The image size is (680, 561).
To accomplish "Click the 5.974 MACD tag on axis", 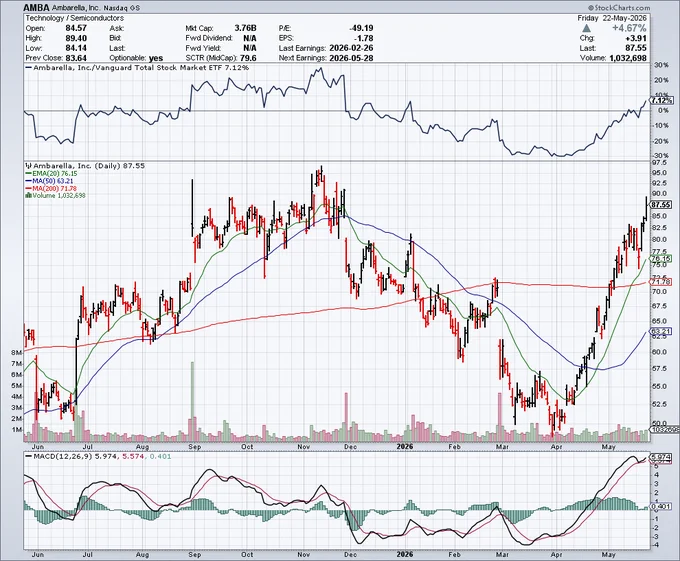I will coord(662,457).
